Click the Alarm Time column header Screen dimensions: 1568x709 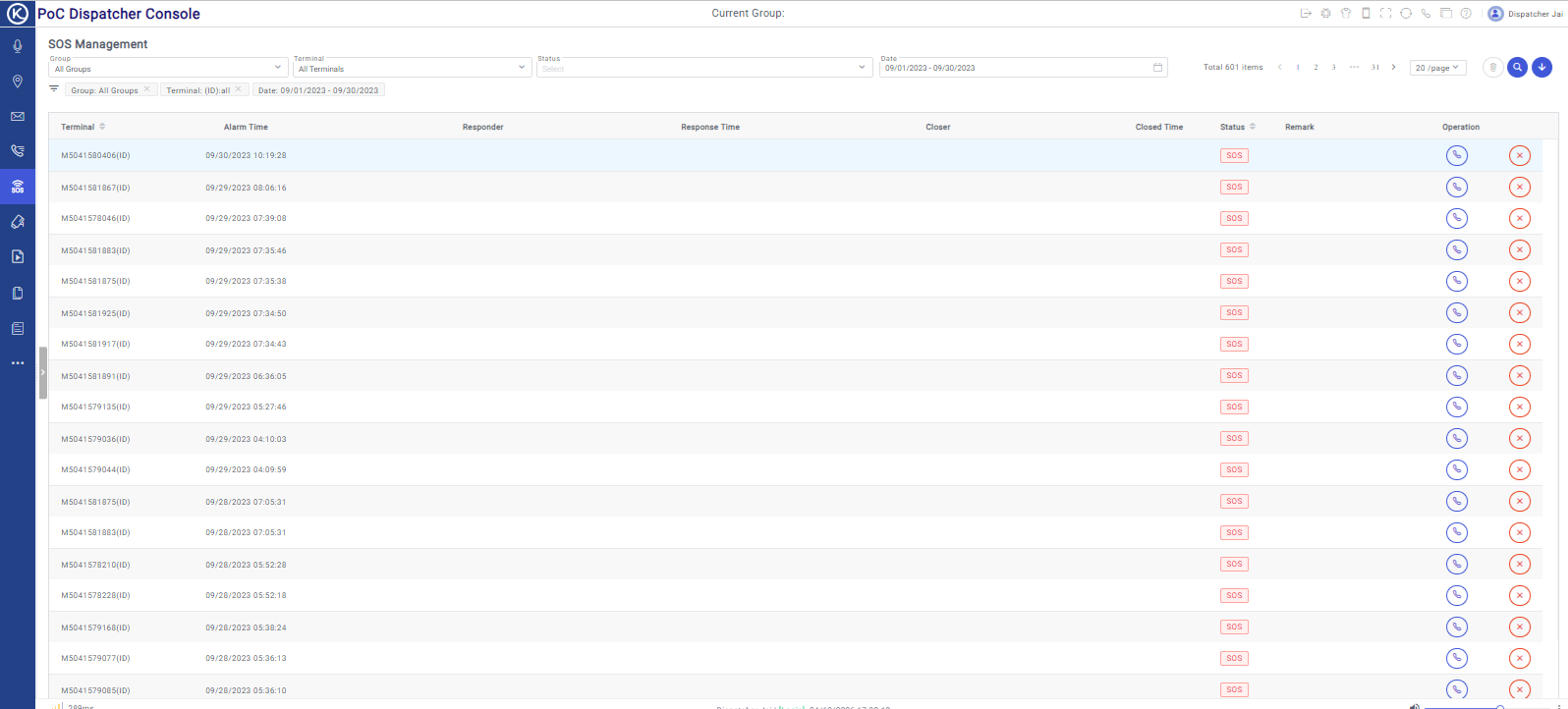coord(246,127)
